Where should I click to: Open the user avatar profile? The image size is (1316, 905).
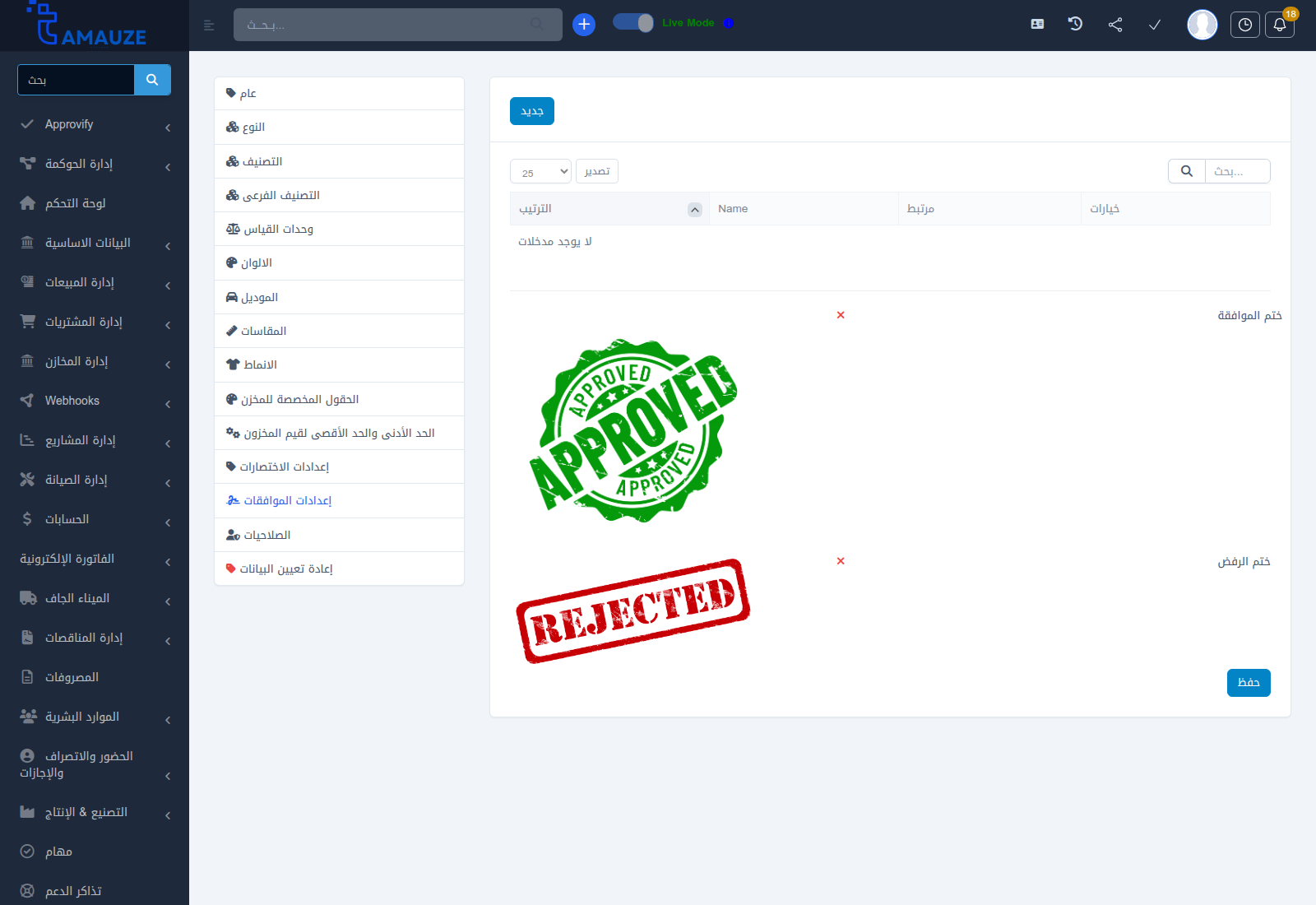point(1202,25)
